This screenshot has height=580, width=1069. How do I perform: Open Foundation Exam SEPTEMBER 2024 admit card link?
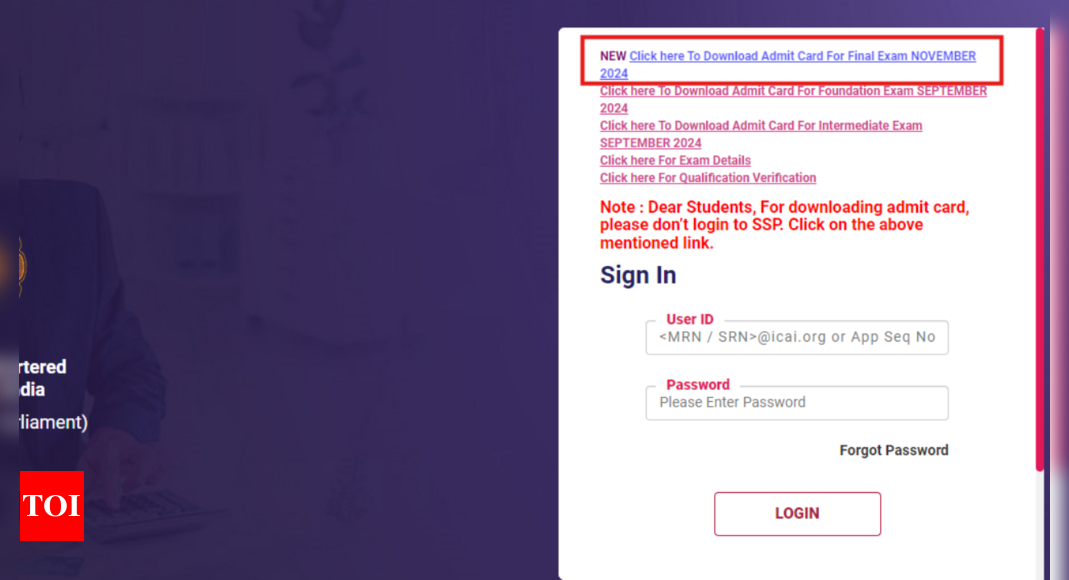[793, 99]
